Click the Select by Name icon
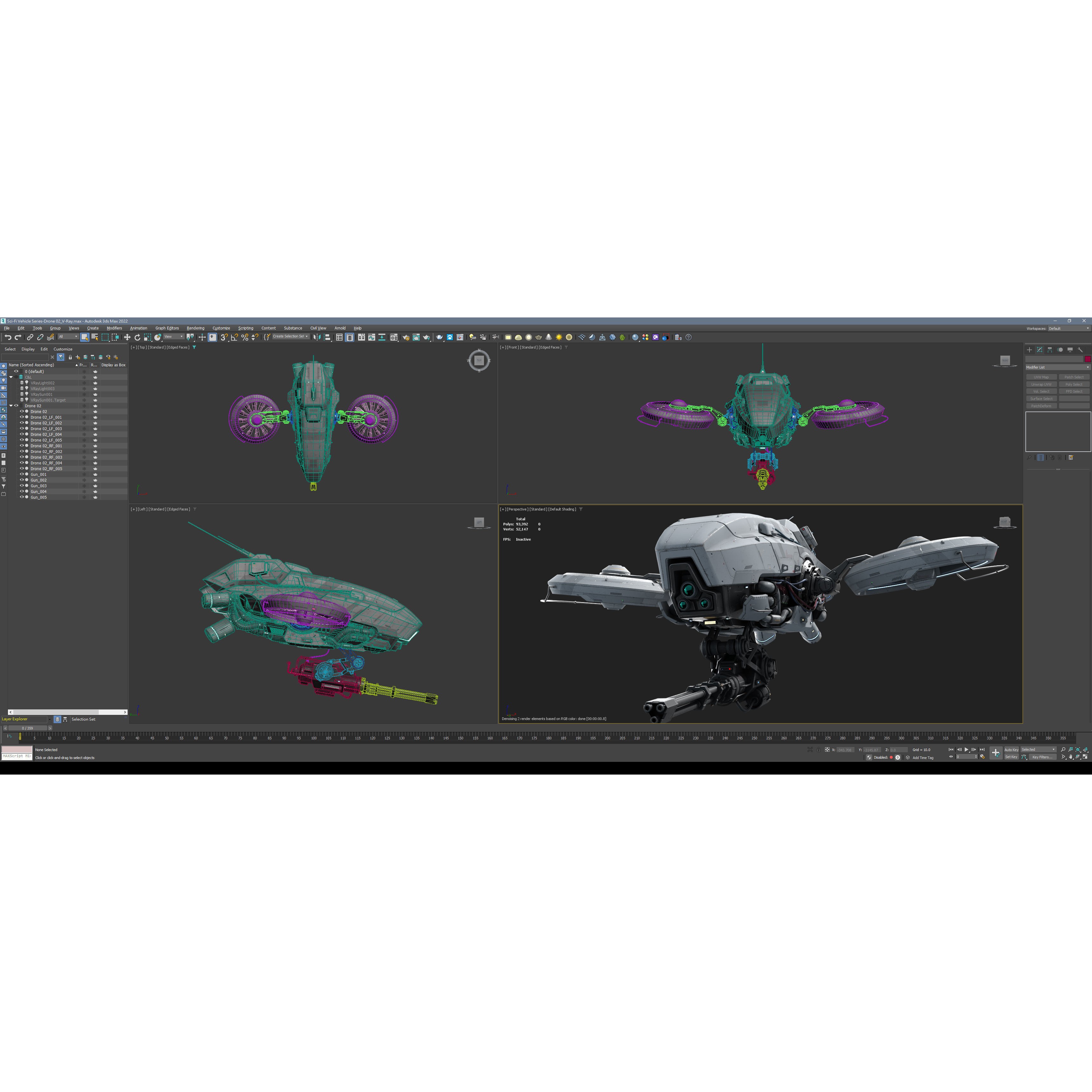Screen dimensions: 1092x1092 coord(94,337)
